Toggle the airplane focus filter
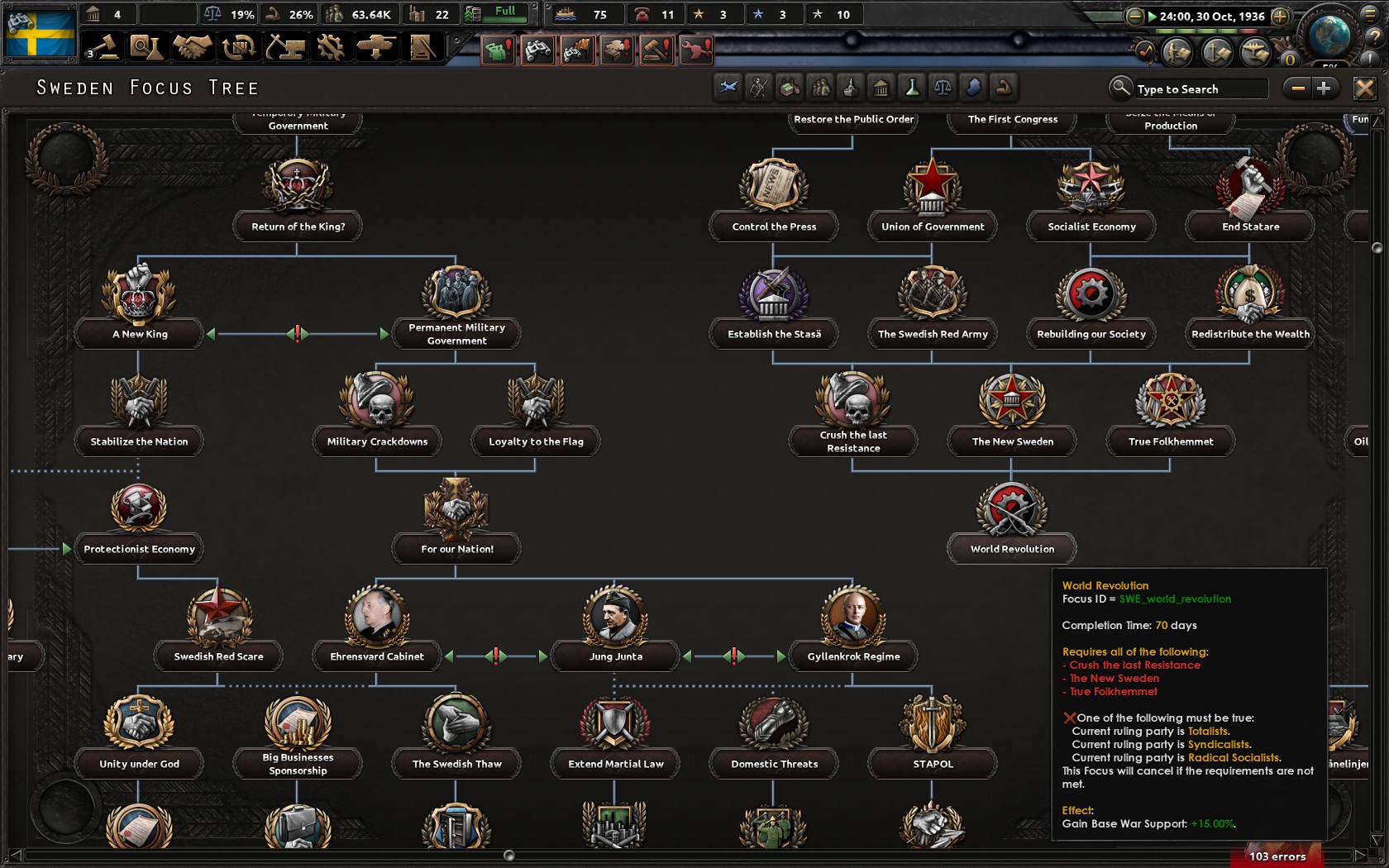1389x868 pixels. coord(728,88)
